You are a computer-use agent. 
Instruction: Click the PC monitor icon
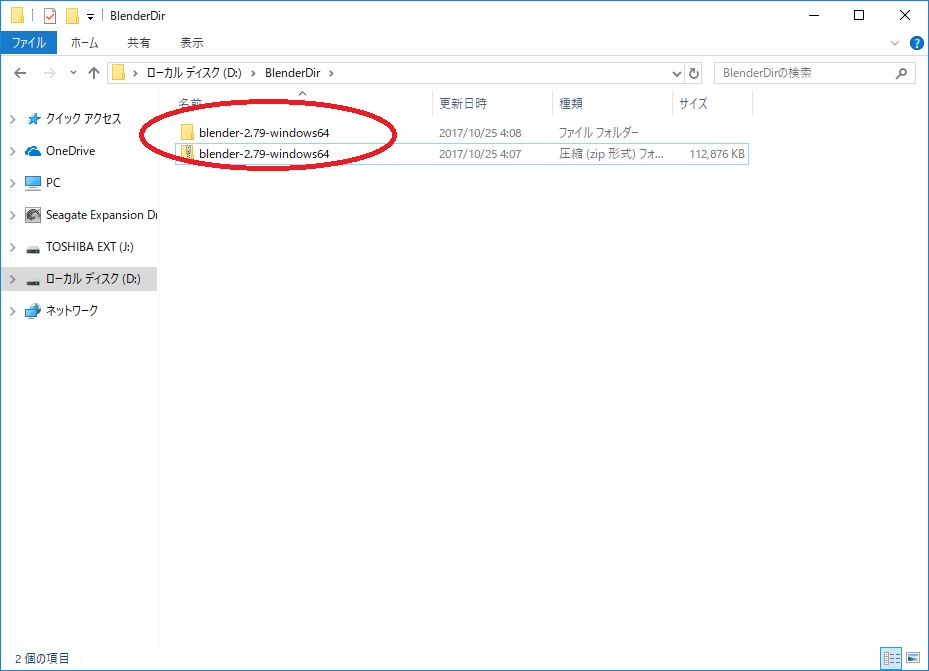pos(33,183)
